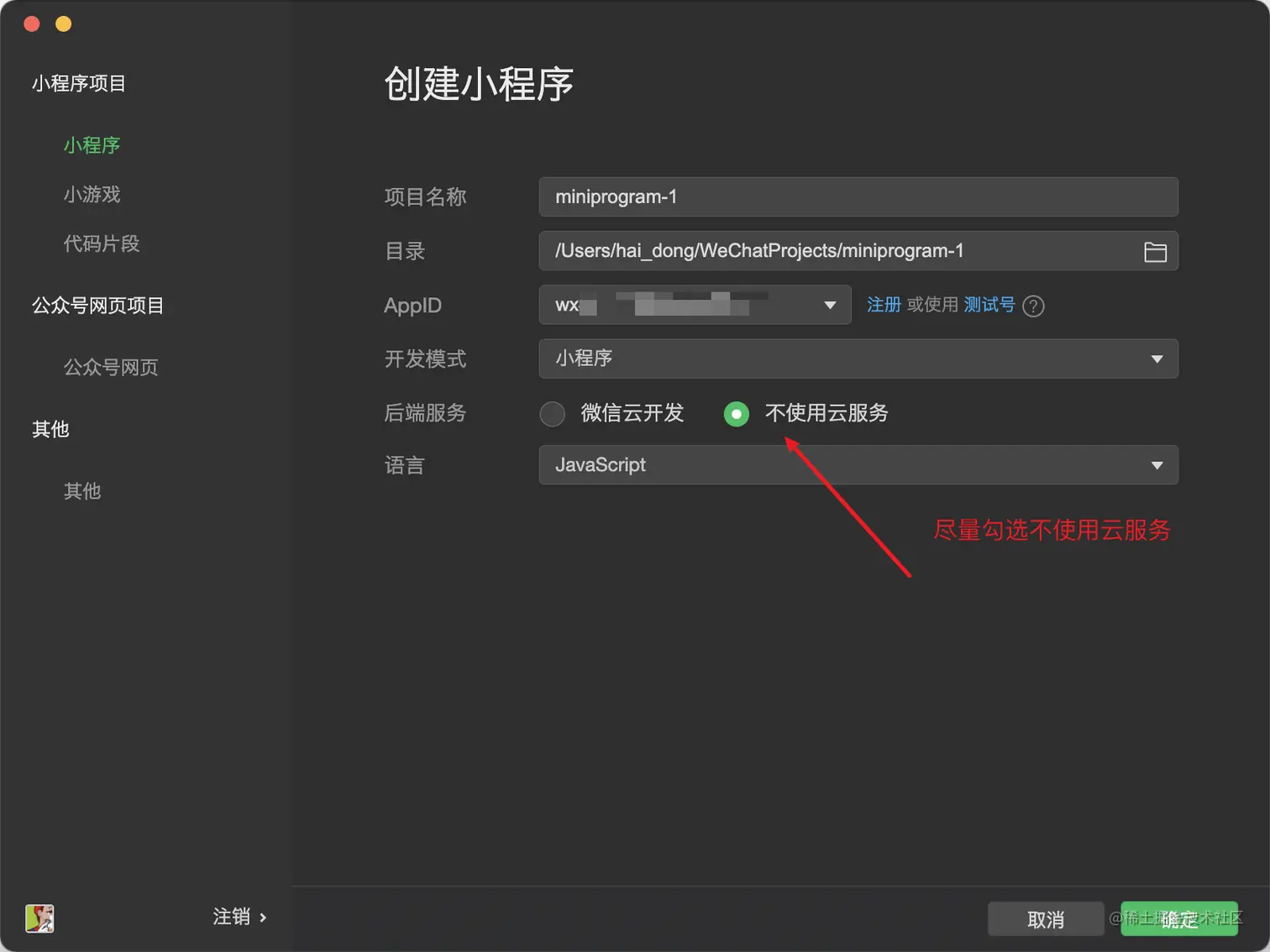Open the AppID selection dropdown

[695, 305]
